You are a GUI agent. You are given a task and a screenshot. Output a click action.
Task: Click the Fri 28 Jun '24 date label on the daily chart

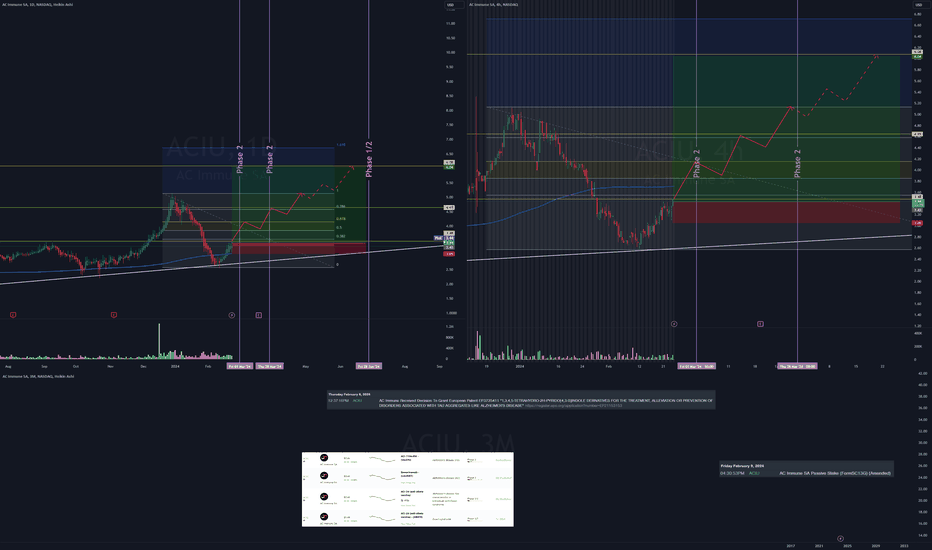[x=369, y=366]
